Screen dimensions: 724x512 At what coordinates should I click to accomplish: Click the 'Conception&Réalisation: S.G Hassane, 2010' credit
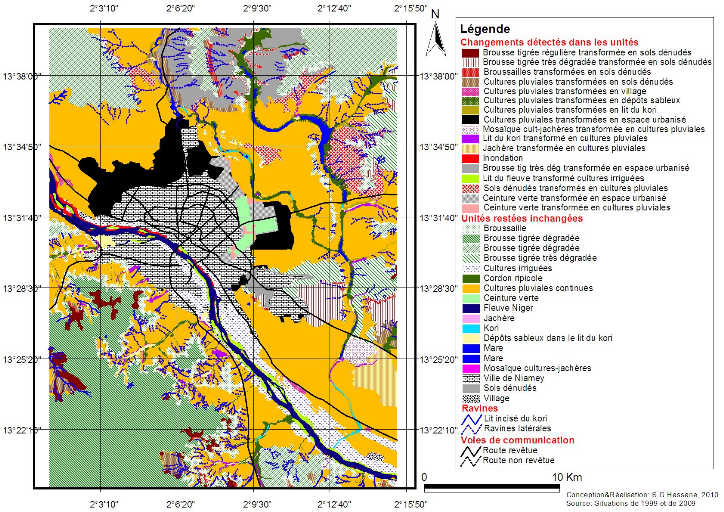tap(641, 495)
